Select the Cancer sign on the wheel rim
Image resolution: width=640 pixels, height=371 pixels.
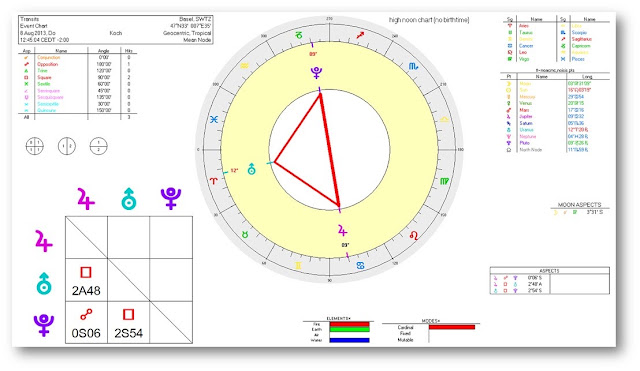[x=360, y=265]
